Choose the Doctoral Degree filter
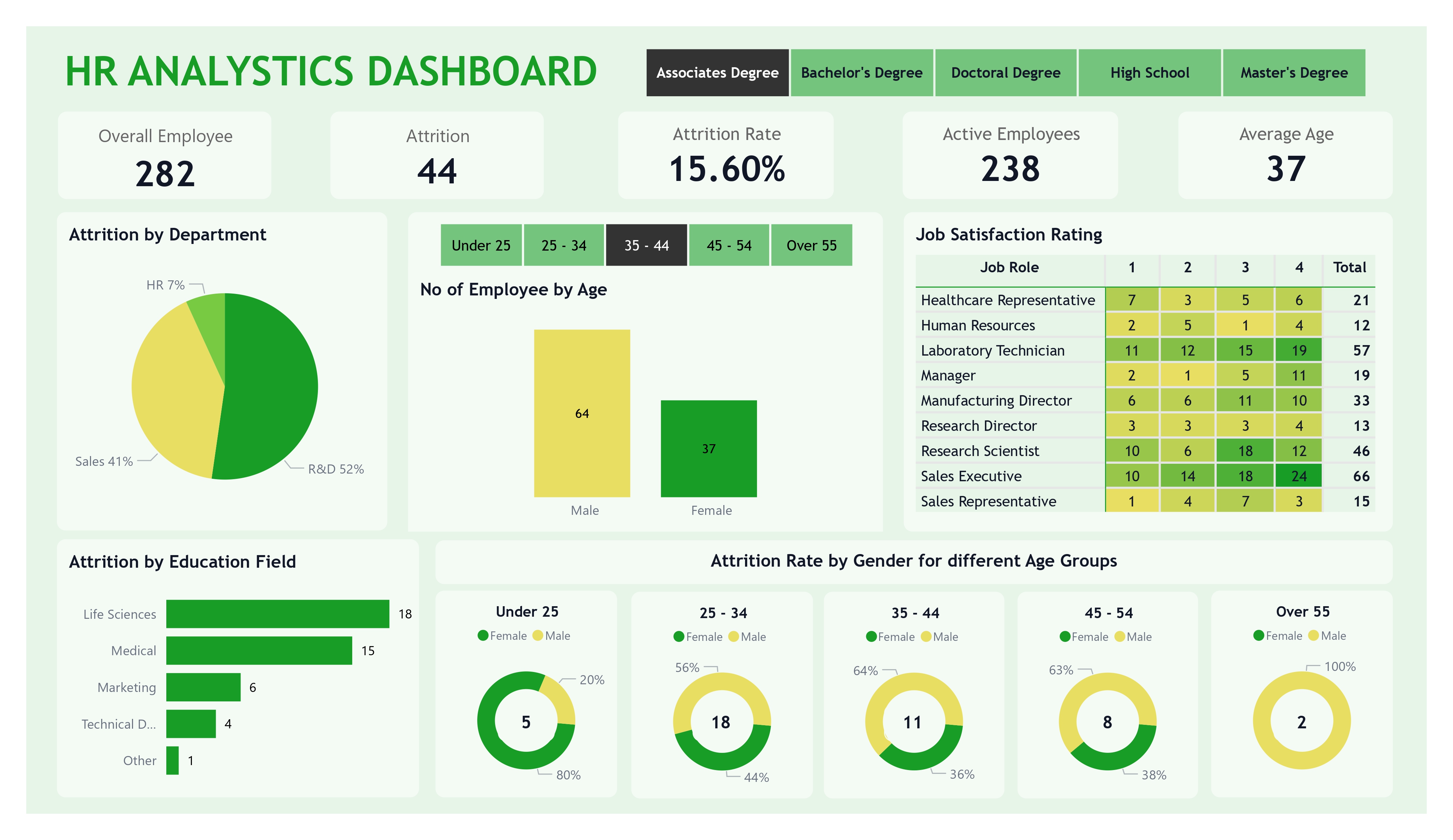 (1006, 73)
